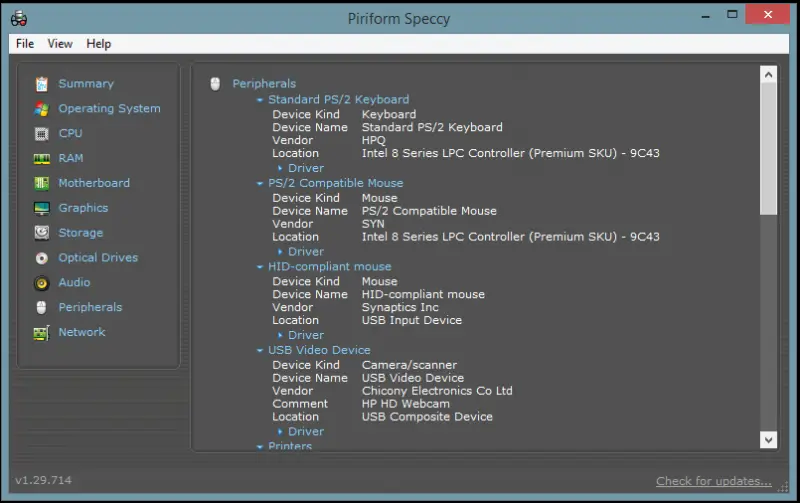The width and height of the screenshot is (800, 503).
Task: Go to the RAM section
Action: (71, 158)
